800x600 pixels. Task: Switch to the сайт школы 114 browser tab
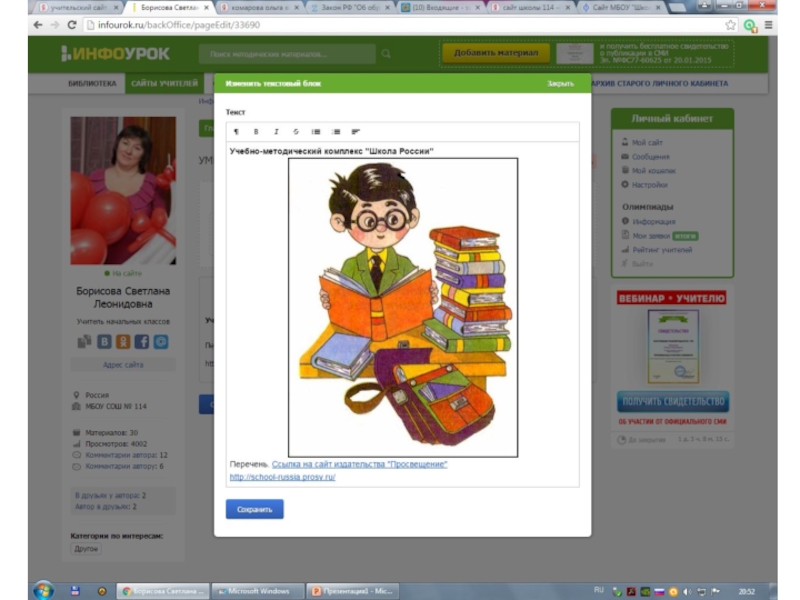(532, 8)
